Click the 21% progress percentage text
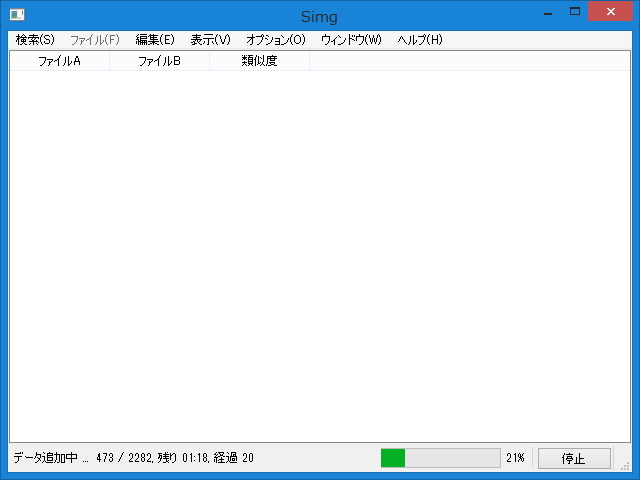 [x=515, y=458]
